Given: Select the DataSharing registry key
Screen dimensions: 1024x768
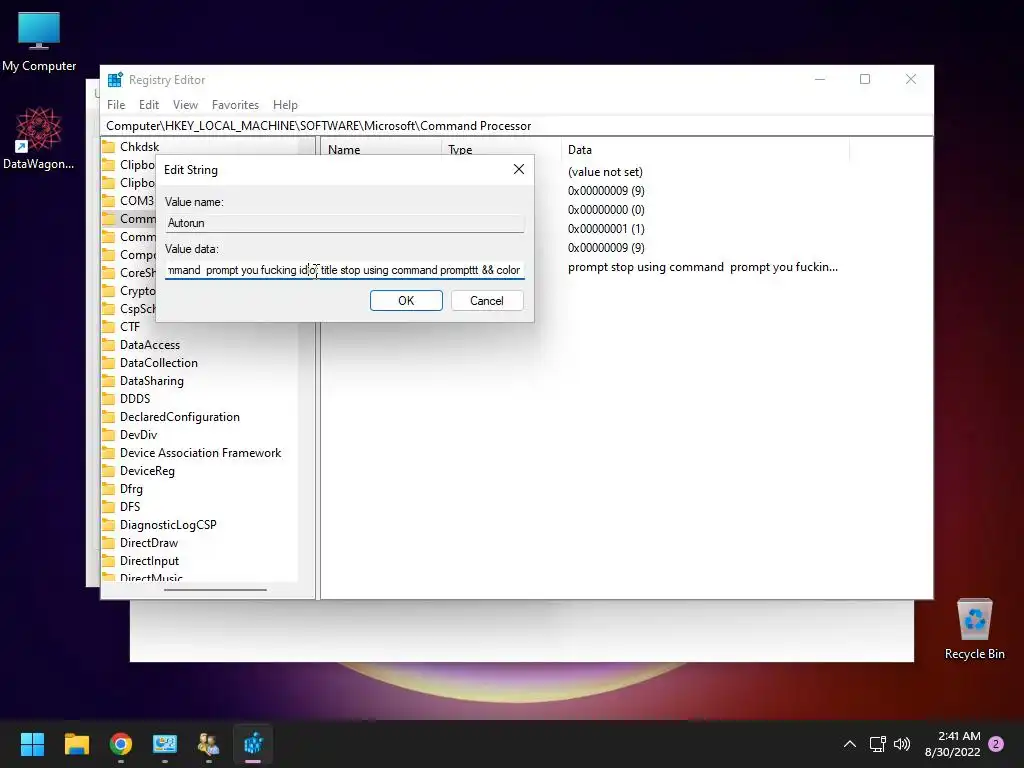Looking at the screenshot, I should (x=152, y=381).
